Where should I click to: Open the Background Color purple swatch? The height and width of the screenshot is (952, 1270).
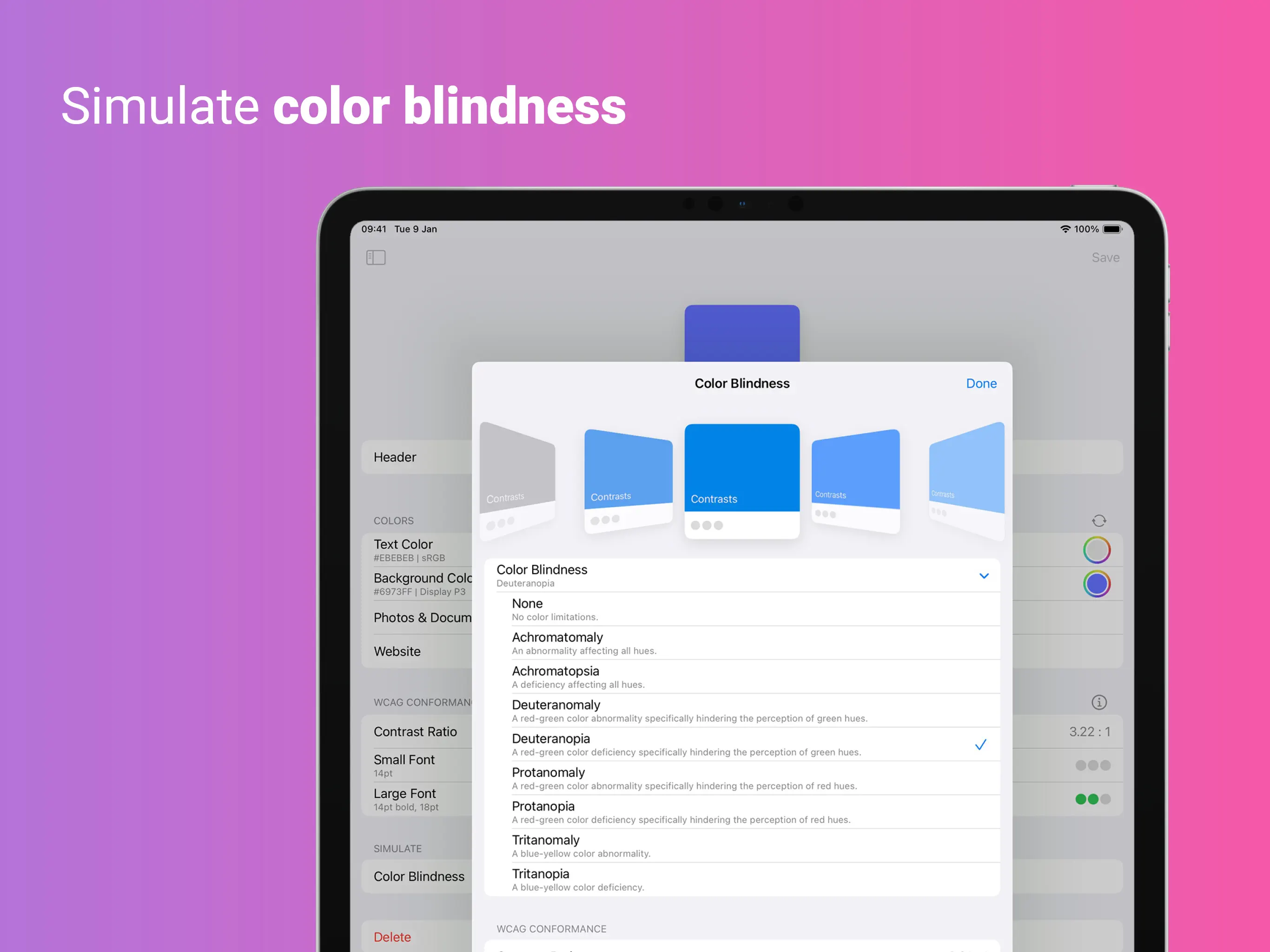pyautogui.click(x=1096, y=584)
